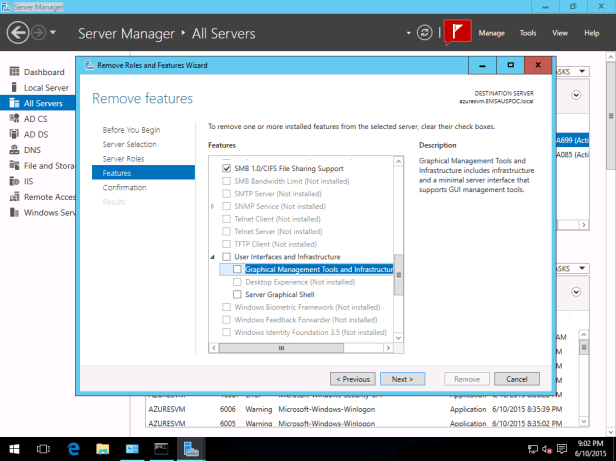Click the Next button
Image resolution: width=616 pixels, height=461 pixels.
pyautogui.click(x=402, y=379)
